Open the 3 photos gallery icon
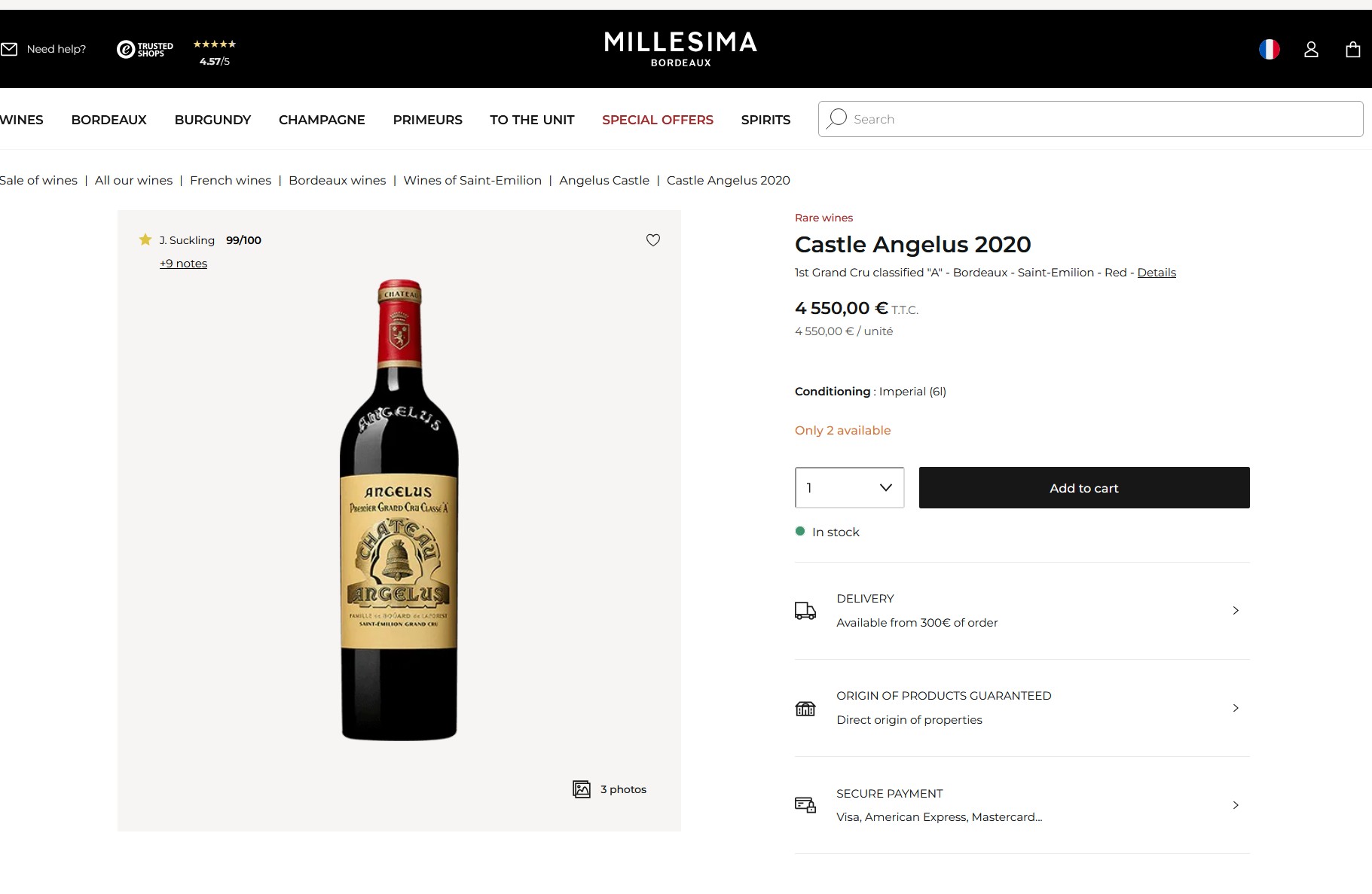The height and width of the screenshot is (894, 1372). pyautogui.click(x=582, y=789)
